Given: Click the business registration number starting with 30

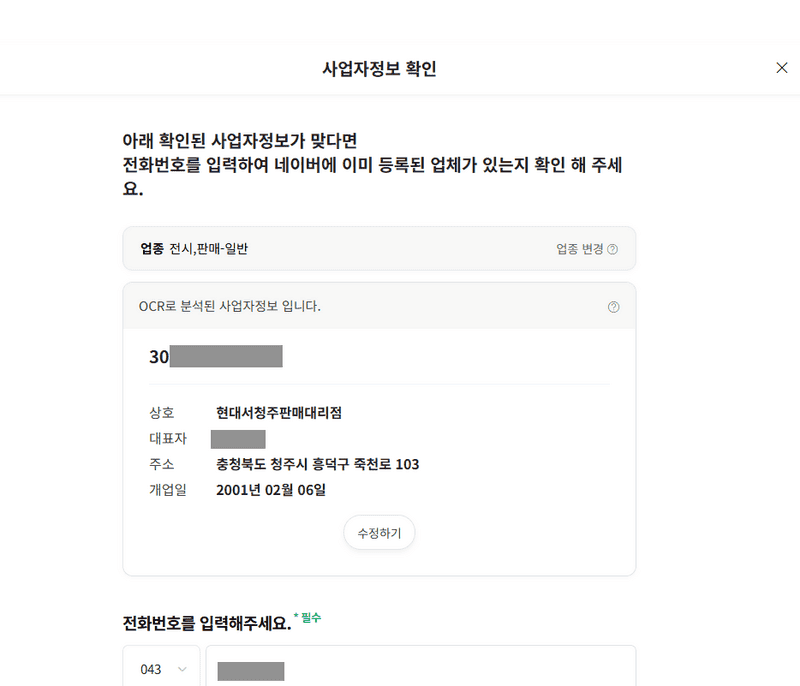Looking at the screenshot, I should click(x=215, y=356).
